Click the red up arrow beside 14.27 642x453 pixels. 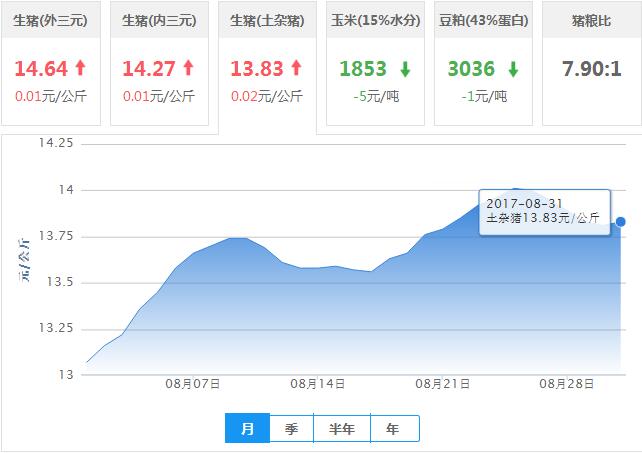tap(188, 68)
